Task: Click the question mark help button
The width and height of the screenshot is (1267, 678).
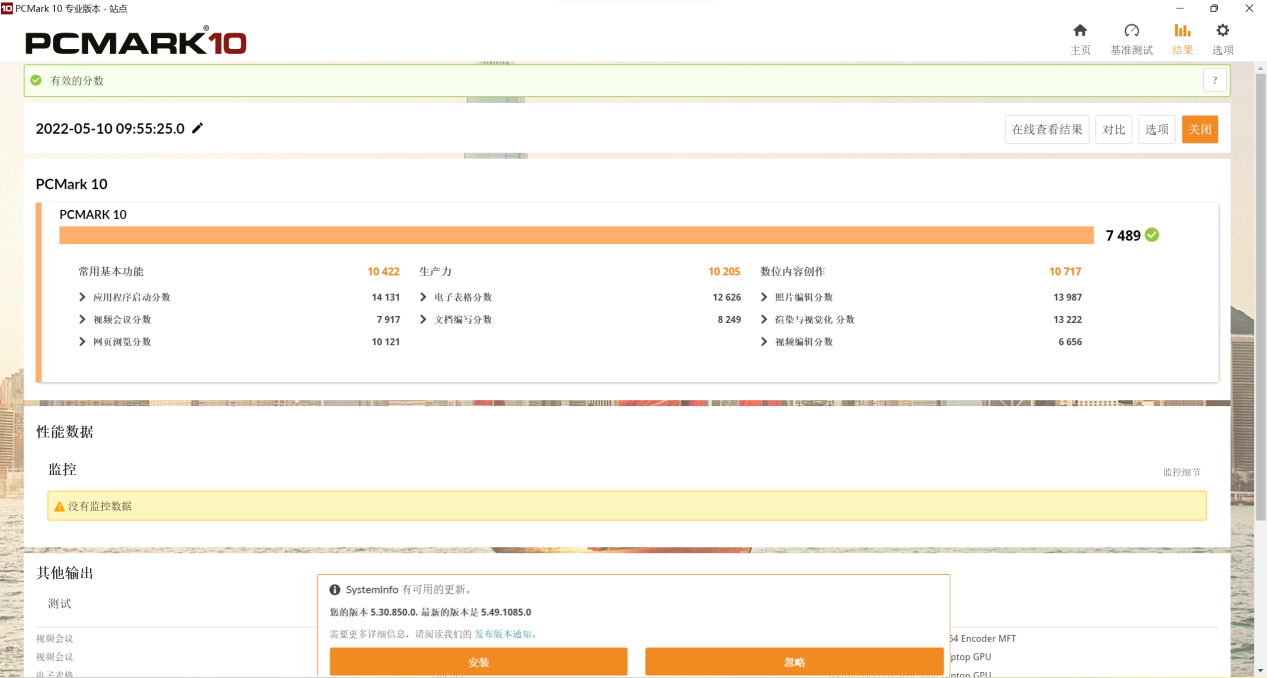Action: point(1214,81)
